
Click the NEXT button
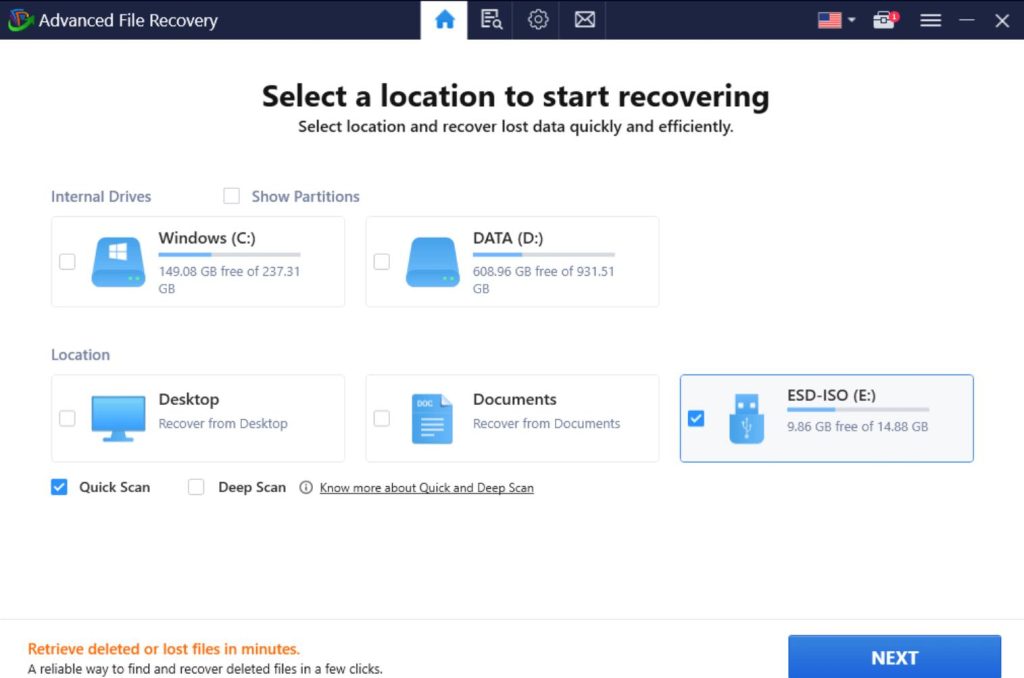tap(894, 657)
